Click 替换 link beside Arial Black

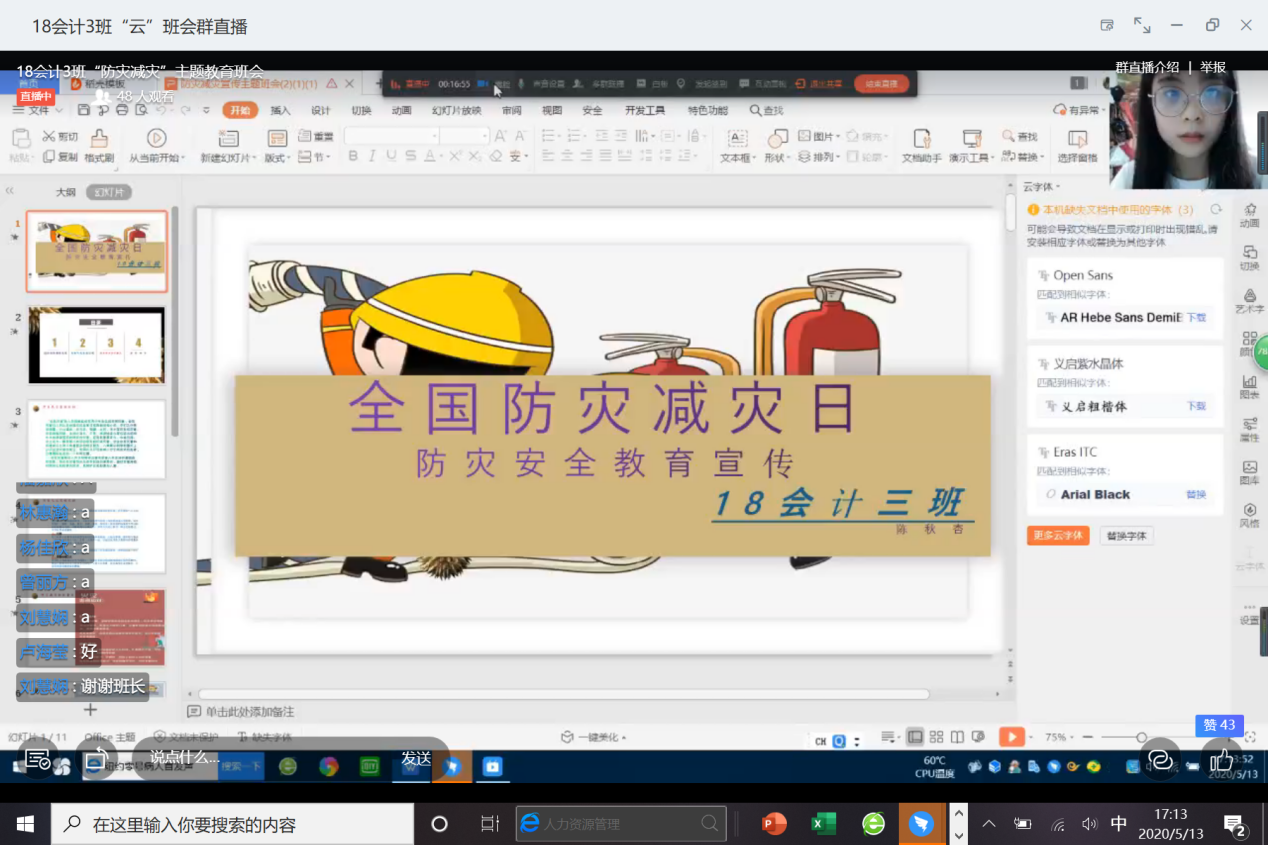tap(1196, 494)
